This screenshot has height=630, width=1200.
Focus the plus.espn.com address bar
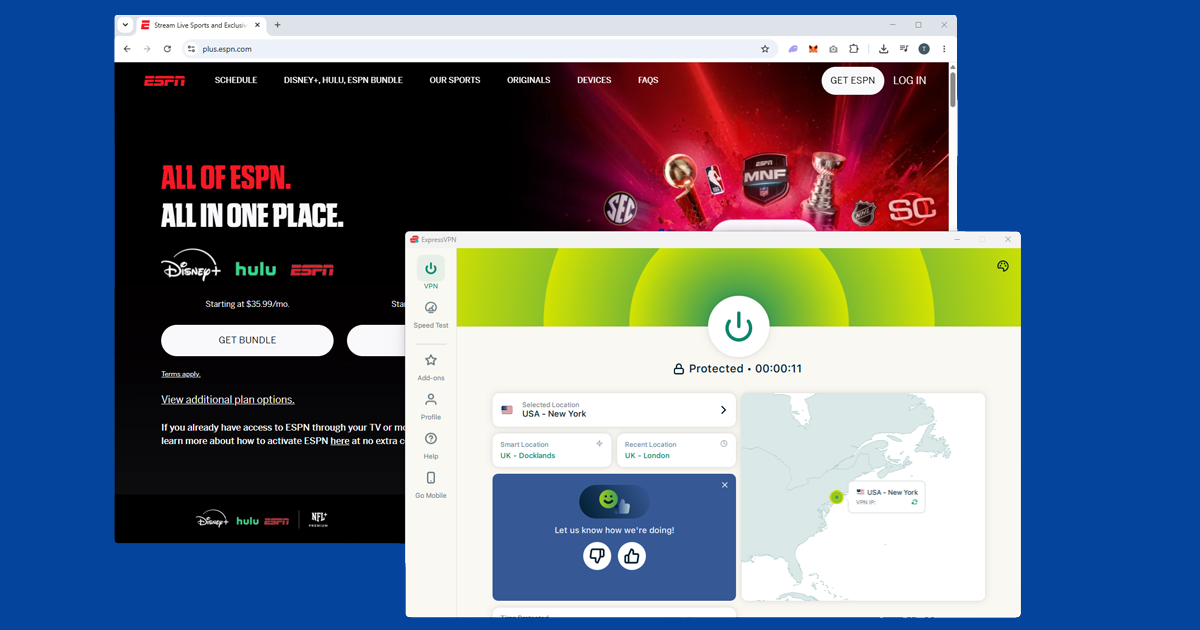pyautogui.click(x=480, y=48)
